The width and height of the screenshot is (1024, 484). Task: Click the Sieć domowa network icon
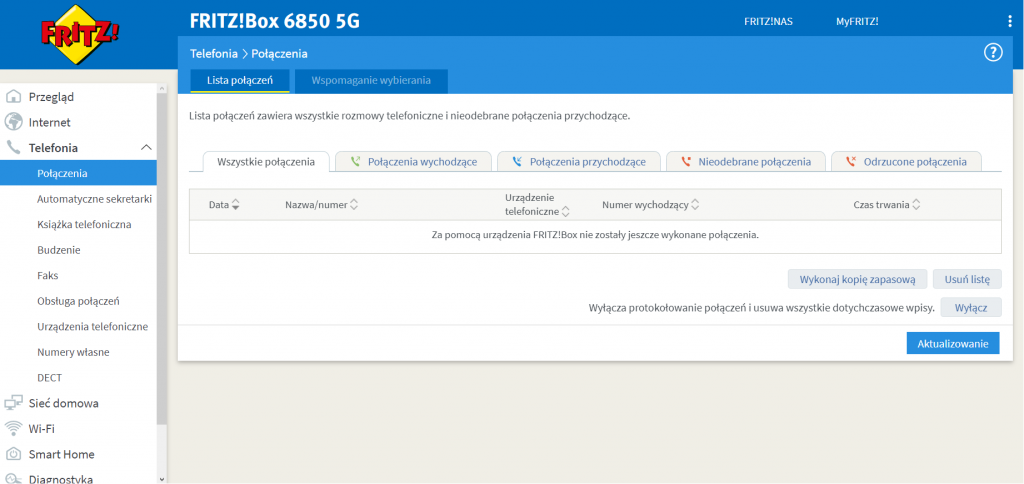[x=14, y=403]
